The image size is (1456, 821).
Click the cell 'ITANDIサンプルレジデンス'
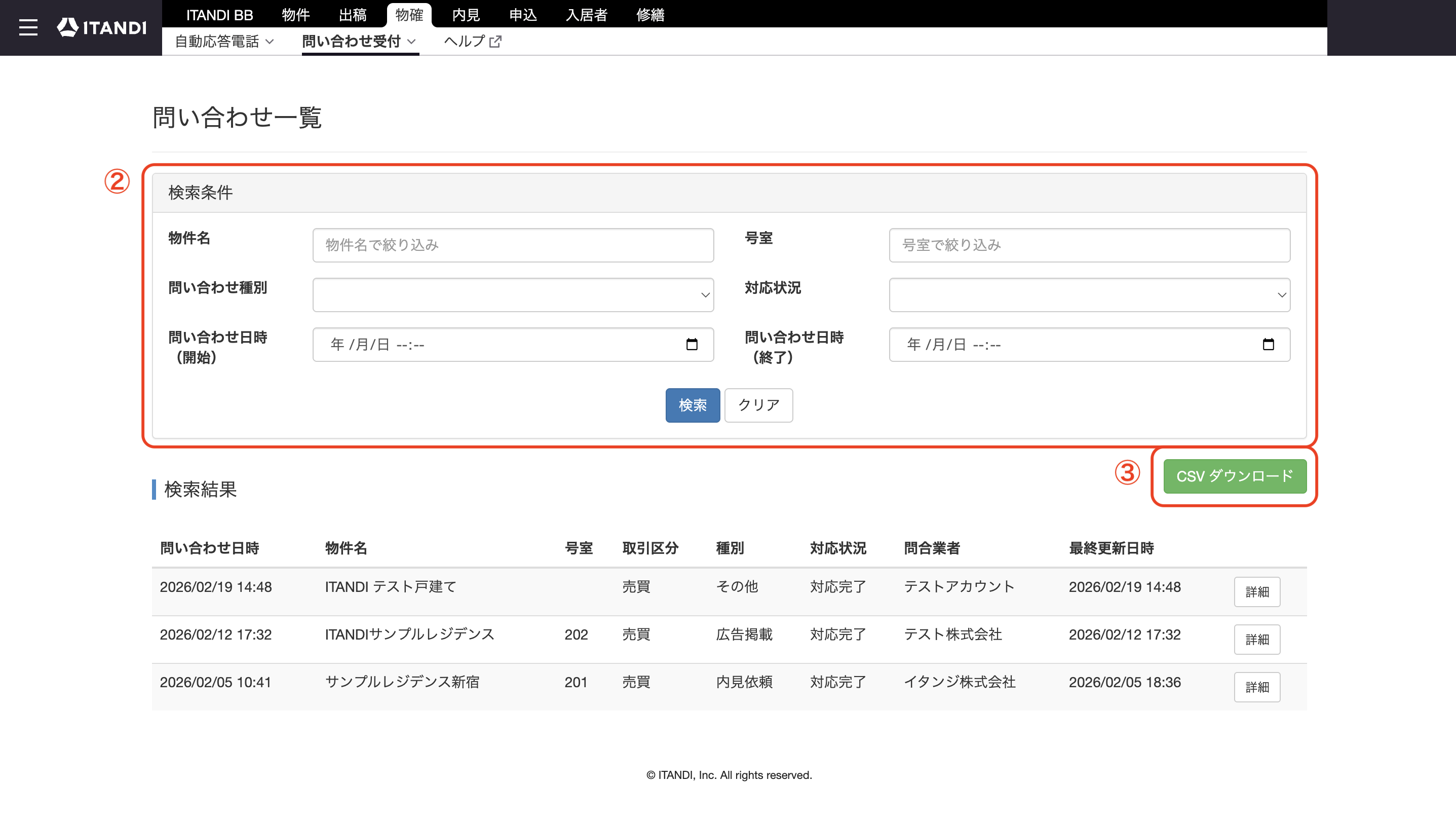coord(410,635)
